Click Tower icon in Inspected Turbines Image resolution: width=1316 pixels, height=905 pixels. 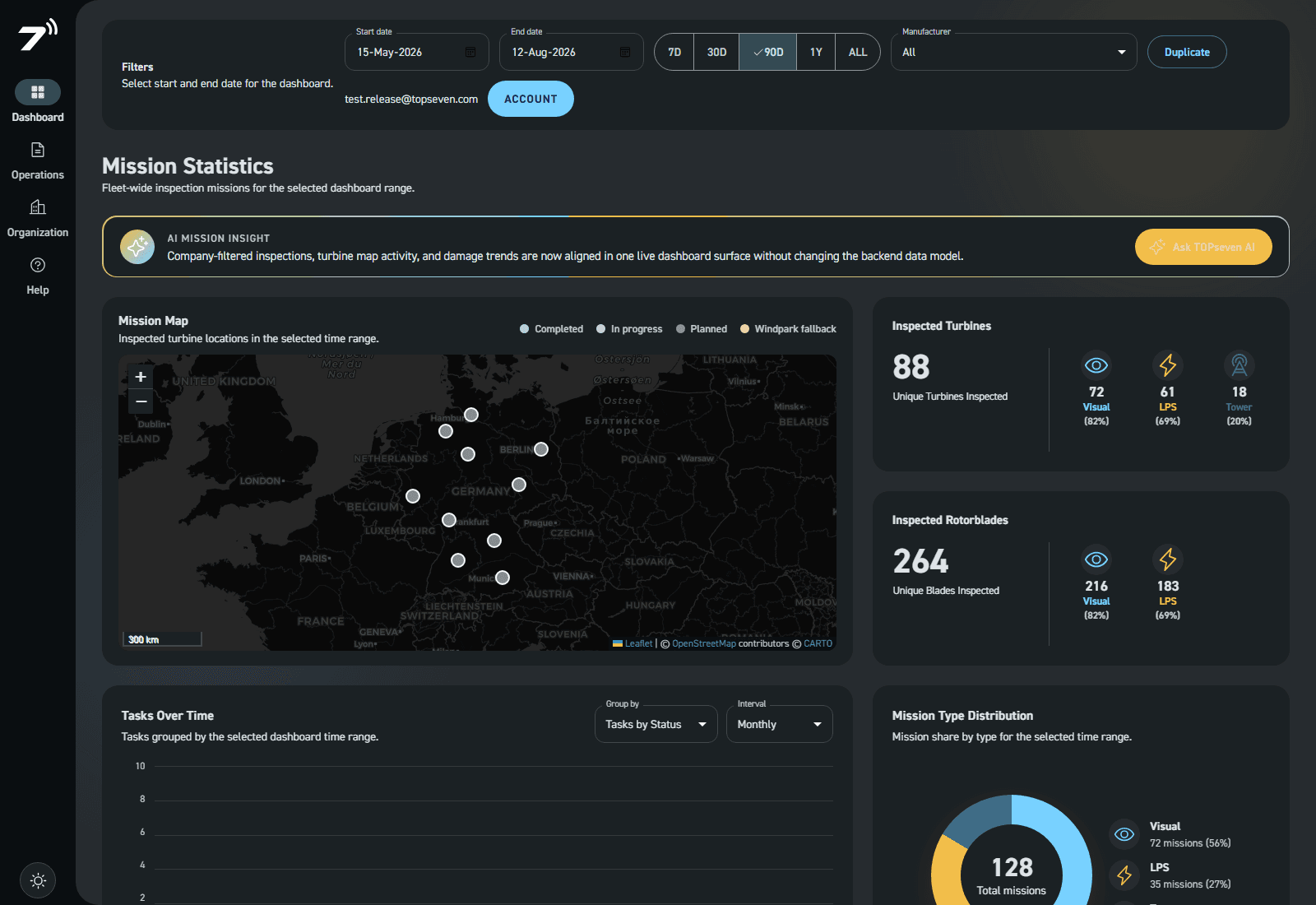(1240, 364)
